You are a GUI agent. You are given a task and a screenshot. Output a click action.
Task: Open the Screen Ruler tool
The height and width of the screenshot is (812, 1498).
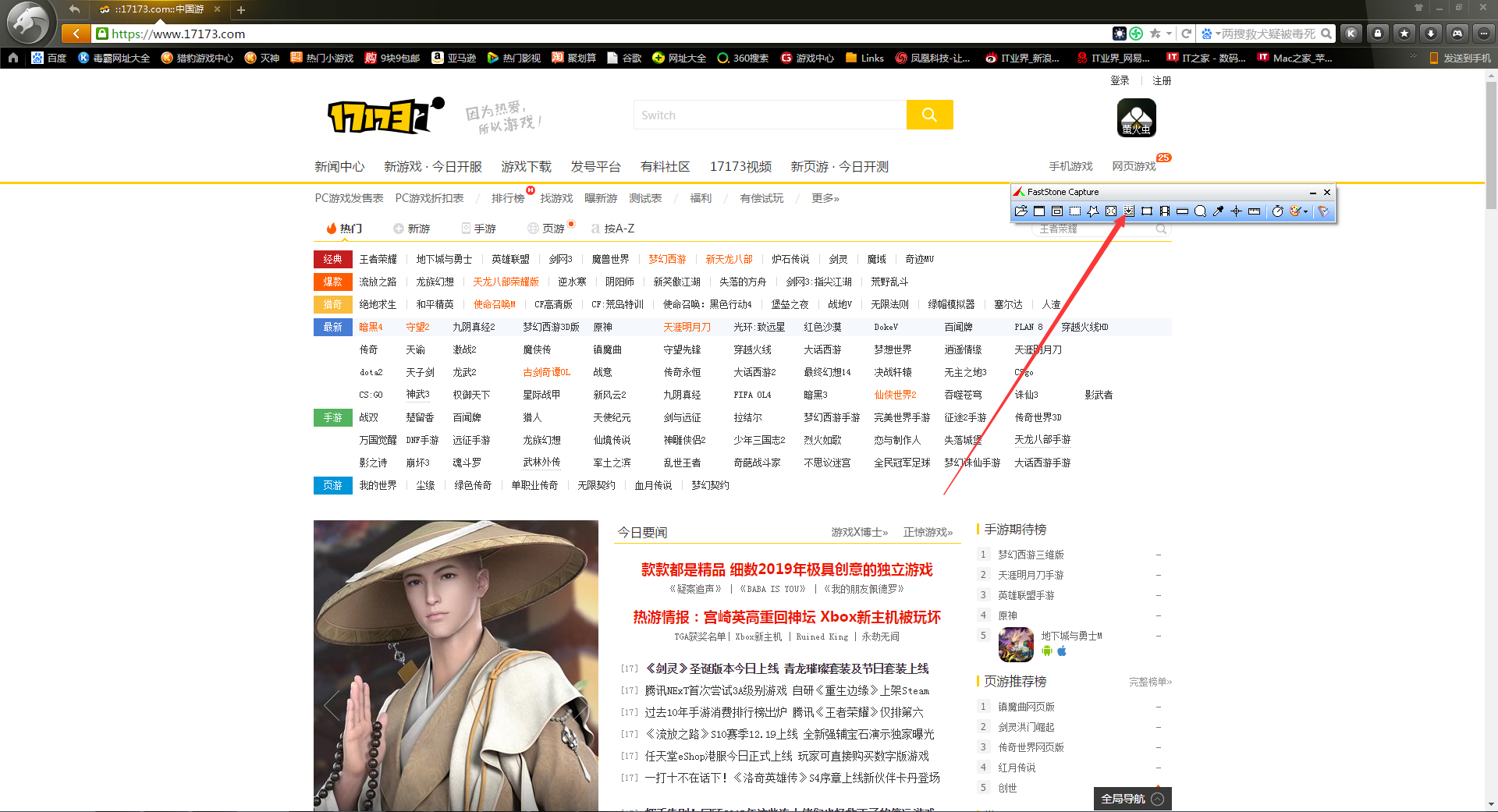tap(1255, 211)
